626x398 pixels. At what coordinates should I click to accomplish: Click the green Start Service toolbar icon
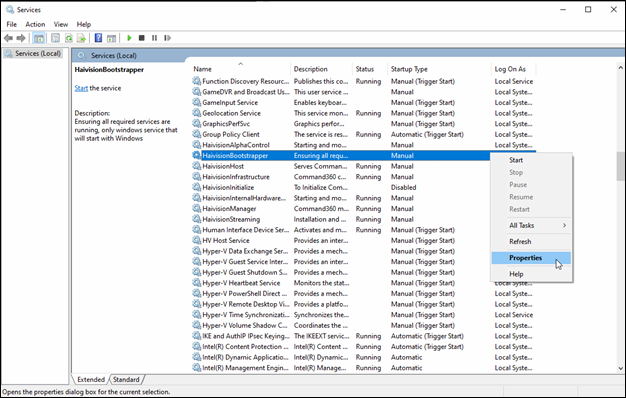pyautogui.click(x=129, y=38)
